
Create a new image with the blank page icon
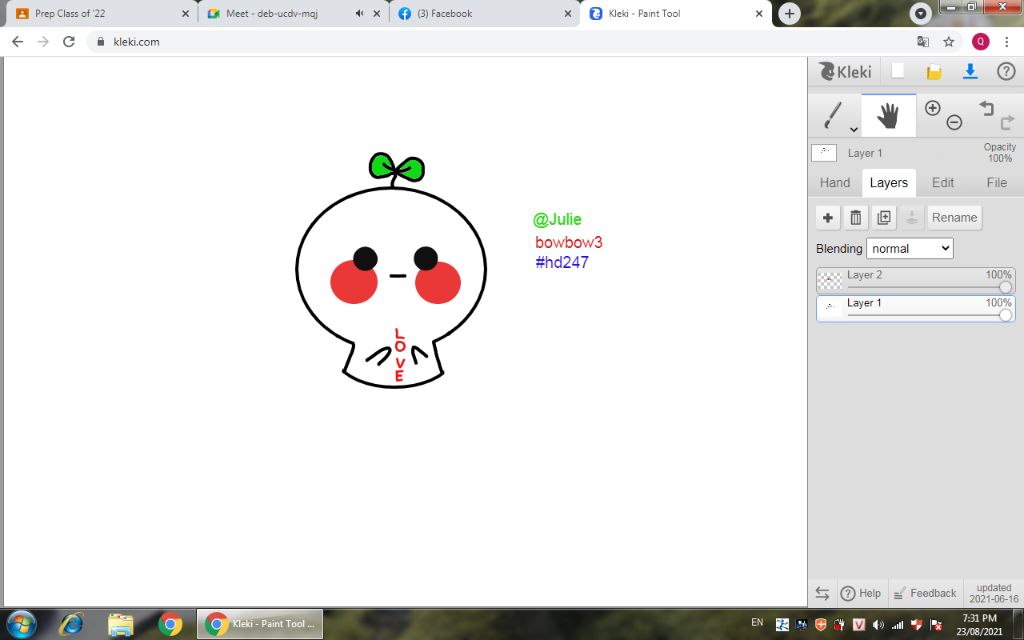(898, 71)
